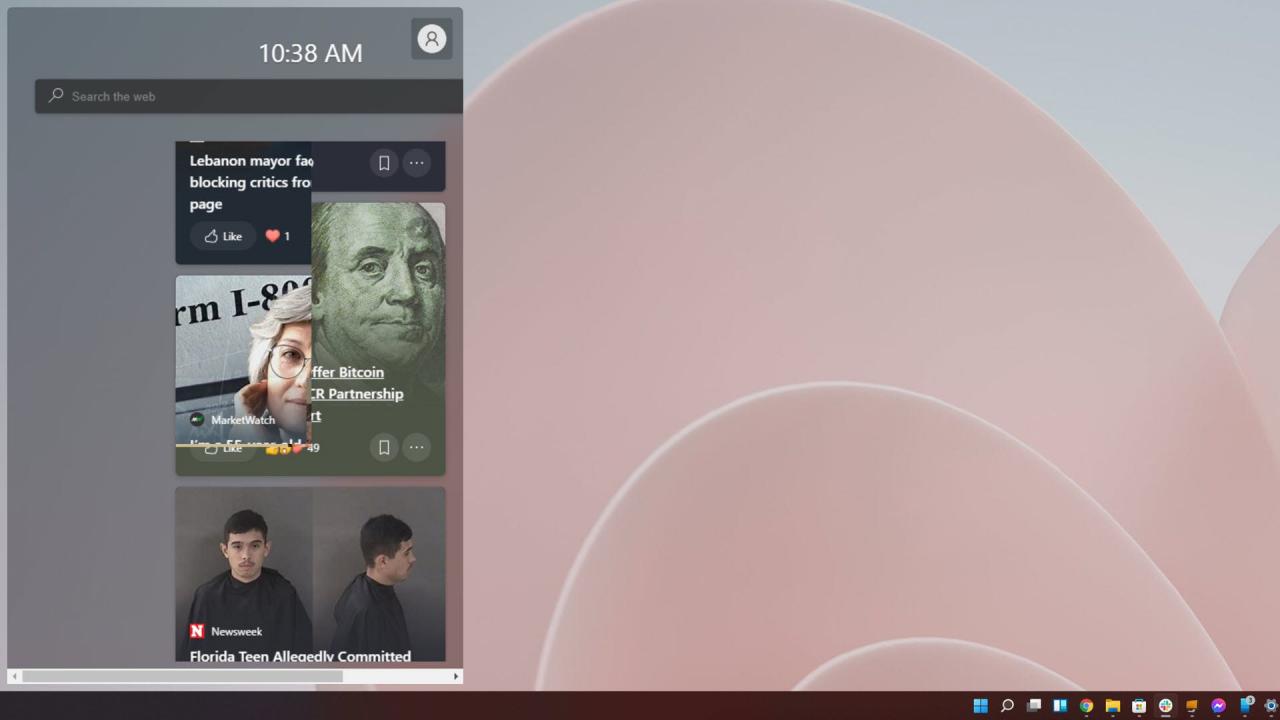The image size is (1280, 720).
Task: Launch Slack from the taskbar
Action: click(1165, 705)
